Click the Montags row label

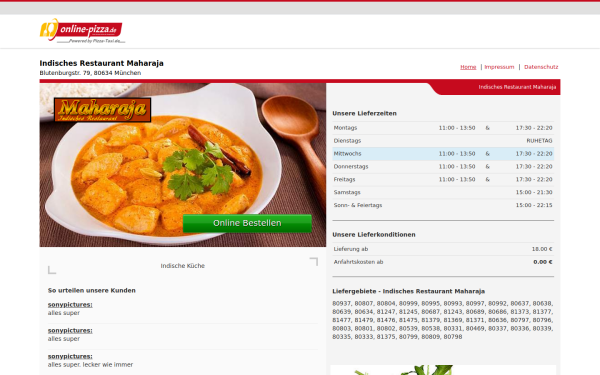pyautogui.click(x=345, y=128)
